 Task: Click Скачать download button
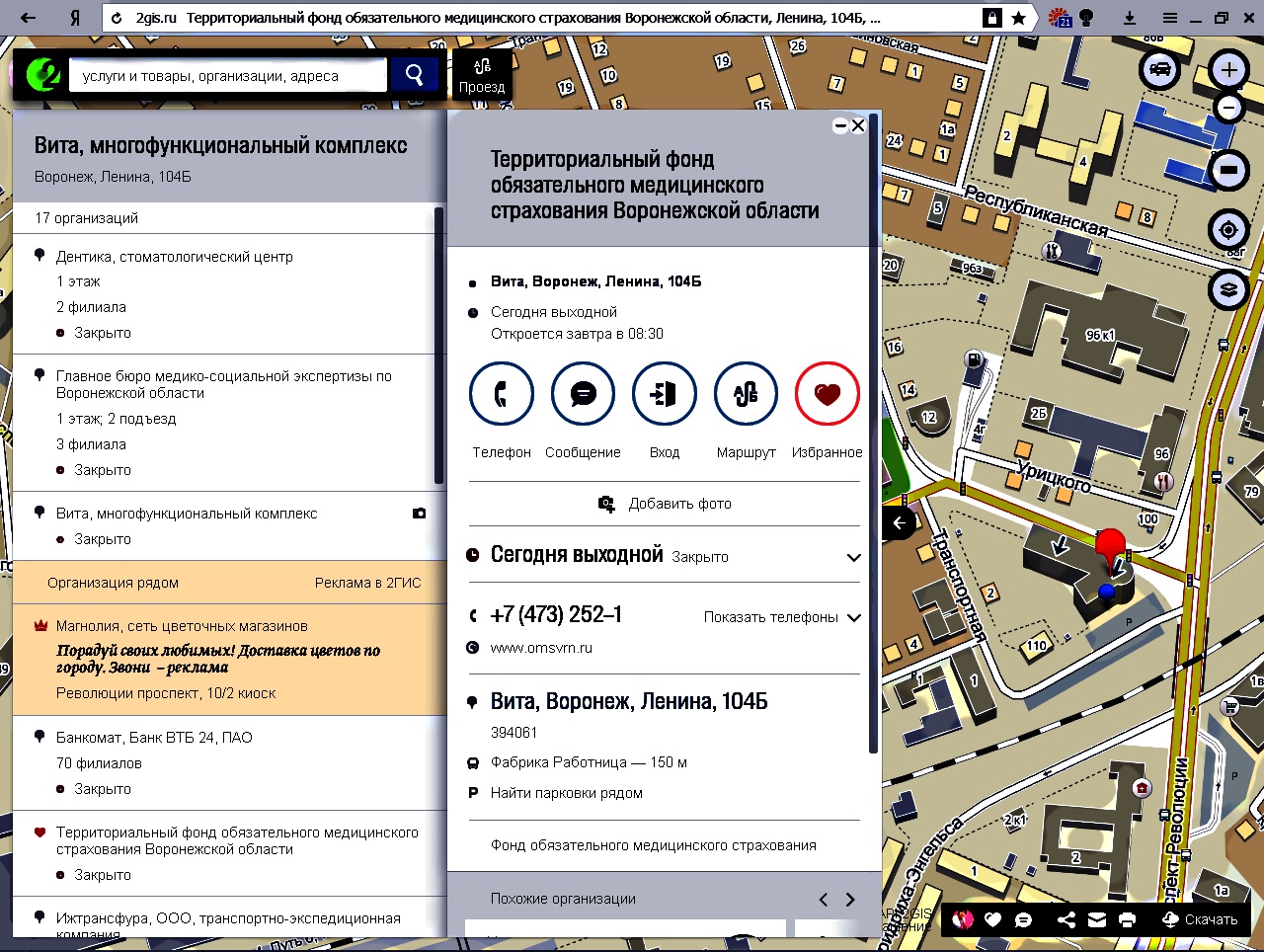pyautogui.click(x=1200, y=919)
